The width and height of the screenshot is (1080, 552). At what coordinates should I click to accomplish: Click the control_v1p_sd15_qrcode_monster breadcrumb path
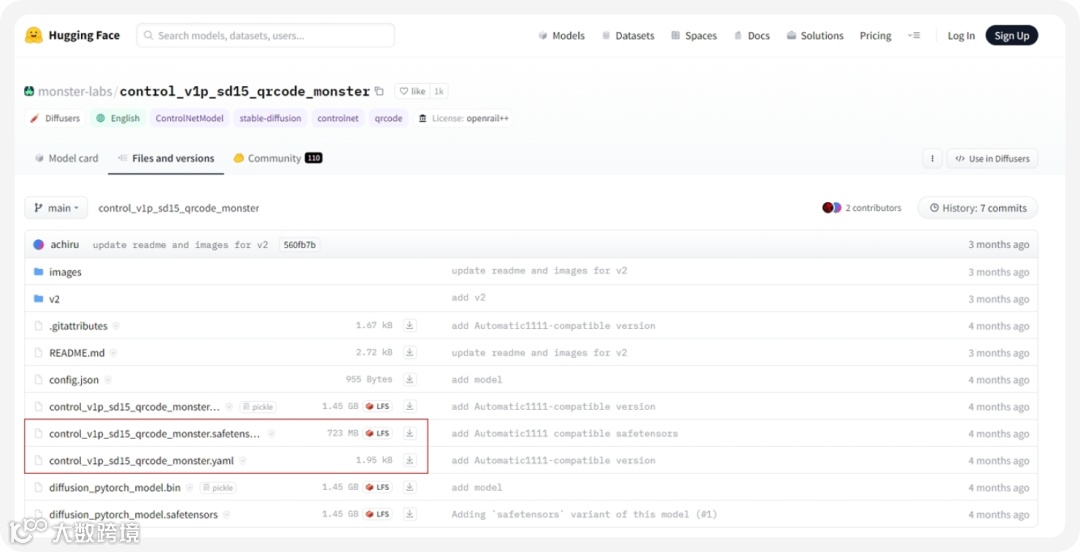(x=178, y=207)
